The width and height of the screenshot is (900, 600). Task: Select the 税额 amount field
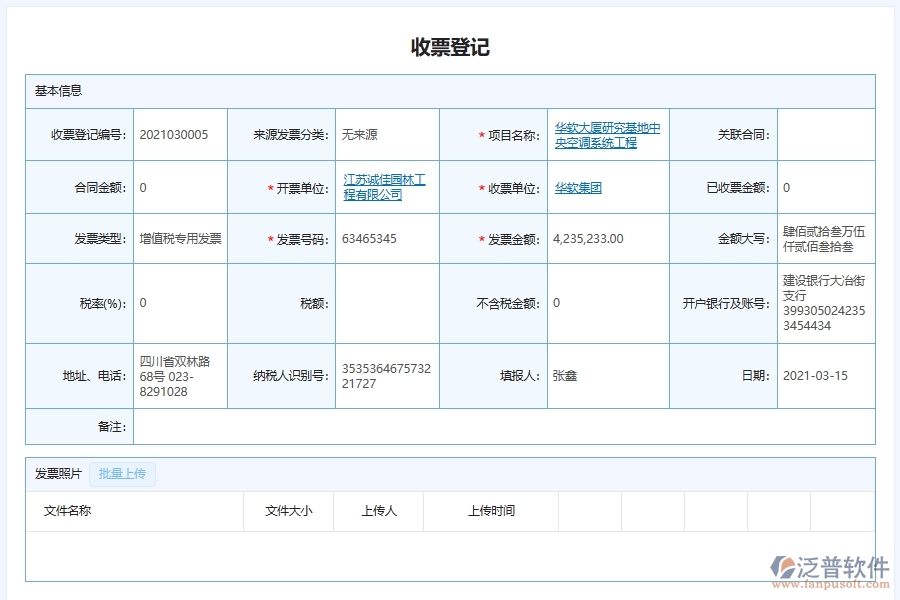(386, 302)
